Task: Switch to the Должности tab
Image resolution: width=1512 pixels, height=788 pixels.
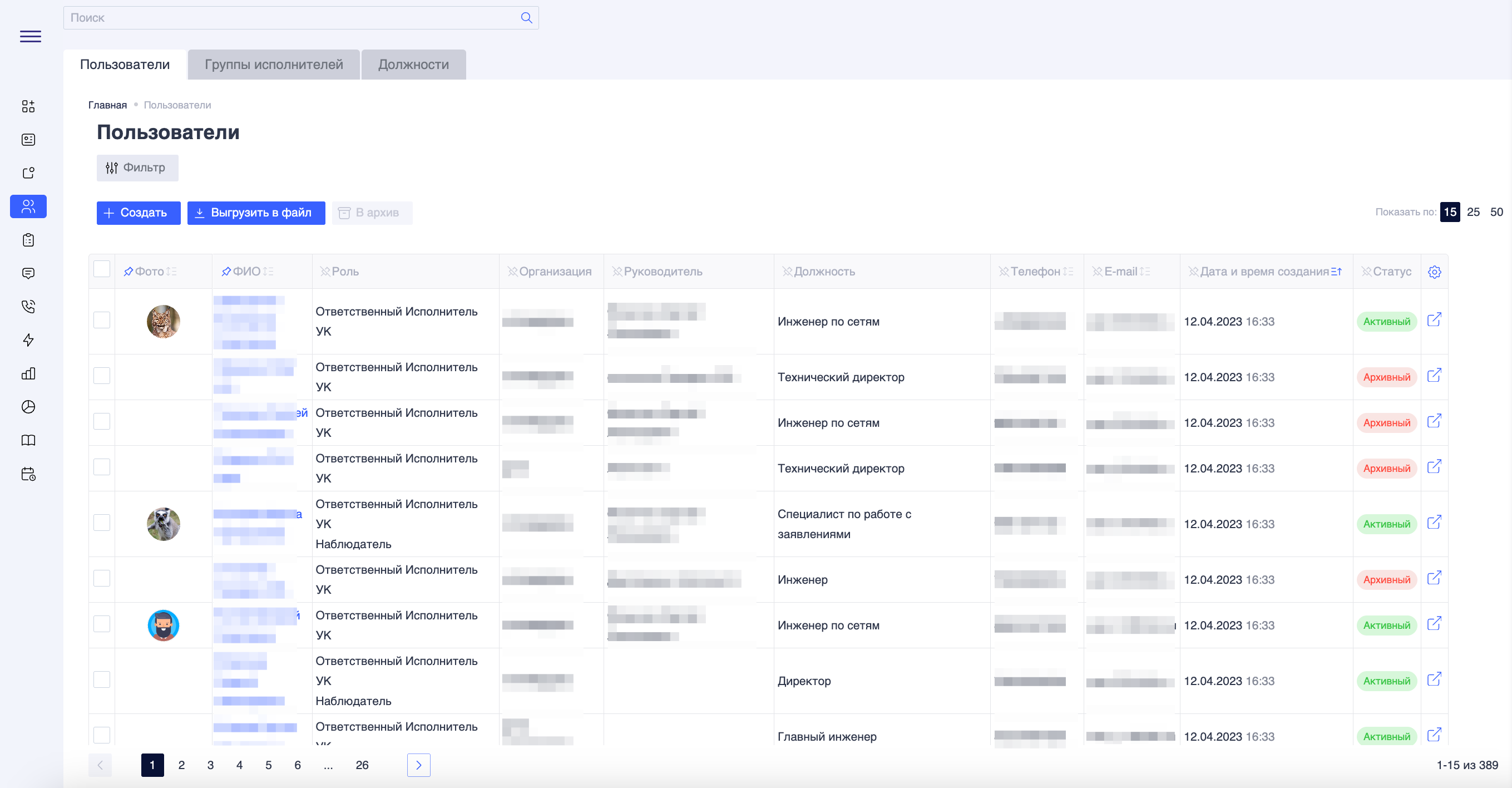Action: coord(413,65)
